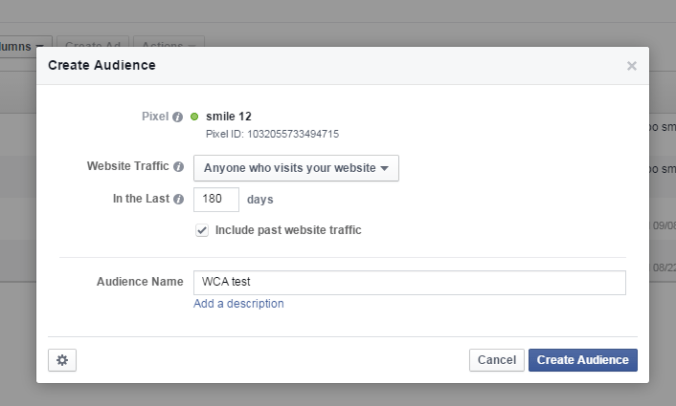The image size is (676, 406).
Task: Click the pixel name smile 12
Action: (x=228, y=117)
